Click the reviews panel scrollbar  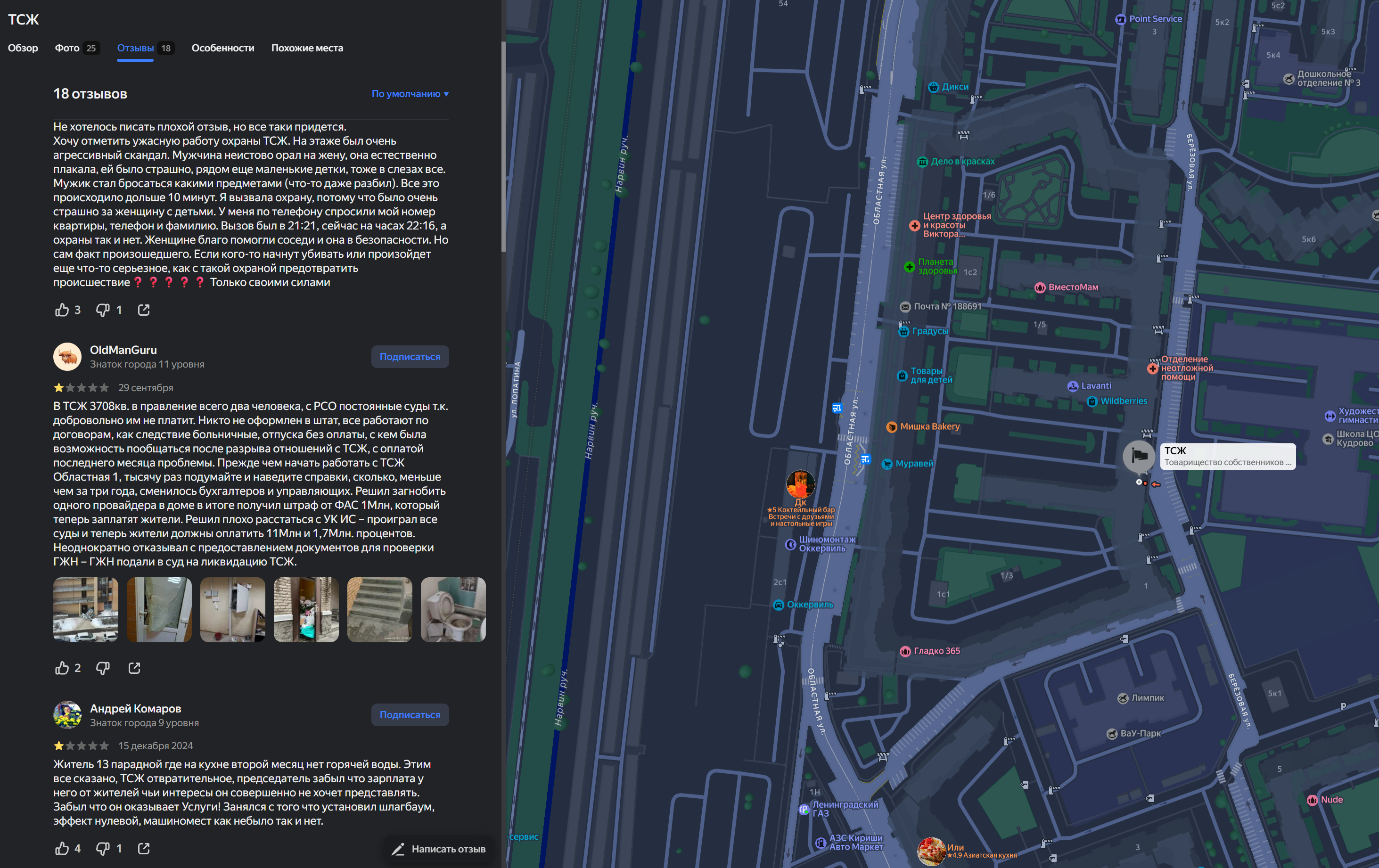[x=503, y=147]
